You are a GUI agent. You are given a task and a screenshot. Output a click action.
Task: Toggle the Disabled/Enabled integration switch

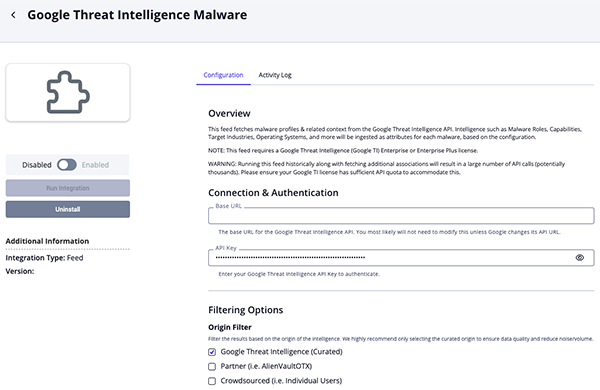coord(67,165)
